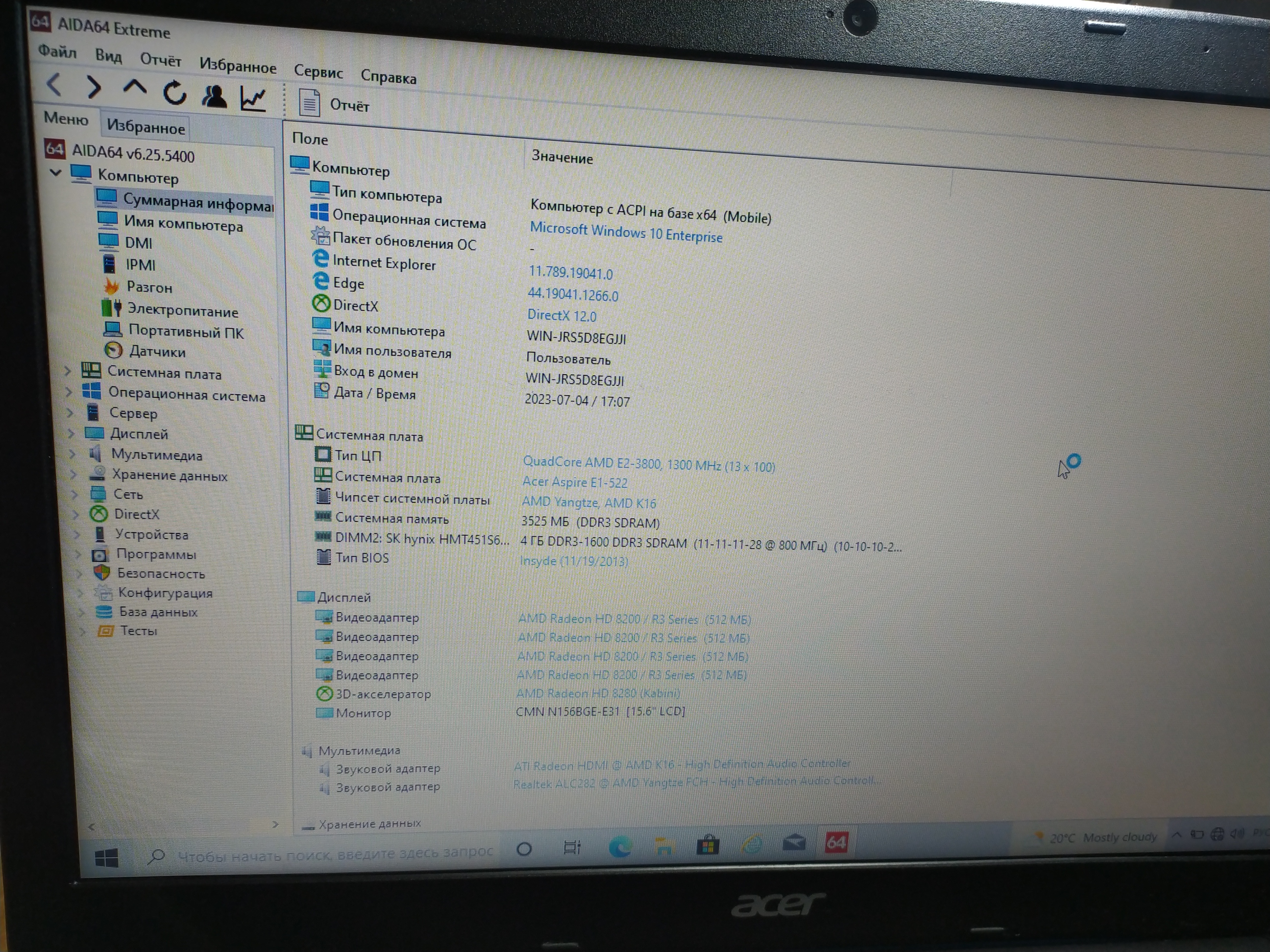Expand the Мультимедиа tree node
Viewport: 1270px width, 952px height.
coord(72,453)
